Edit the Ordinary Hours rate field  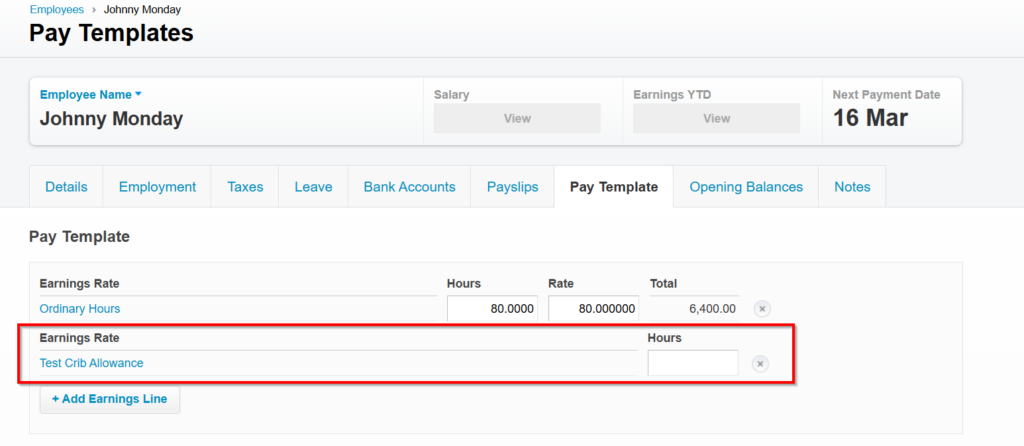coord(594,309)
